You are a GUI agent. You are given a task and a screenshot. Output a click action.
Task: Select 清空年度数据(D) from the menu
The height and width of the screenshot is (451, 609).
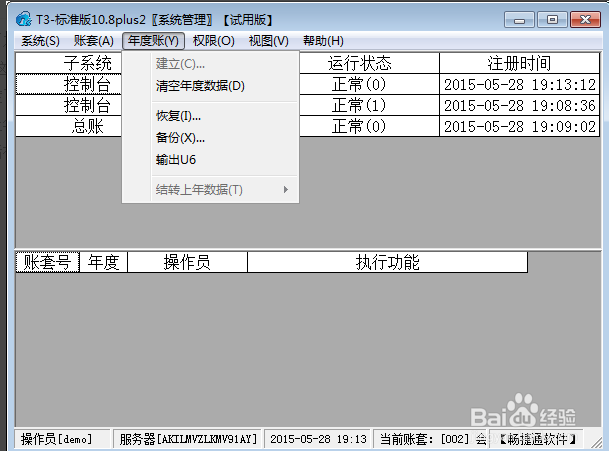click(200, 86)
